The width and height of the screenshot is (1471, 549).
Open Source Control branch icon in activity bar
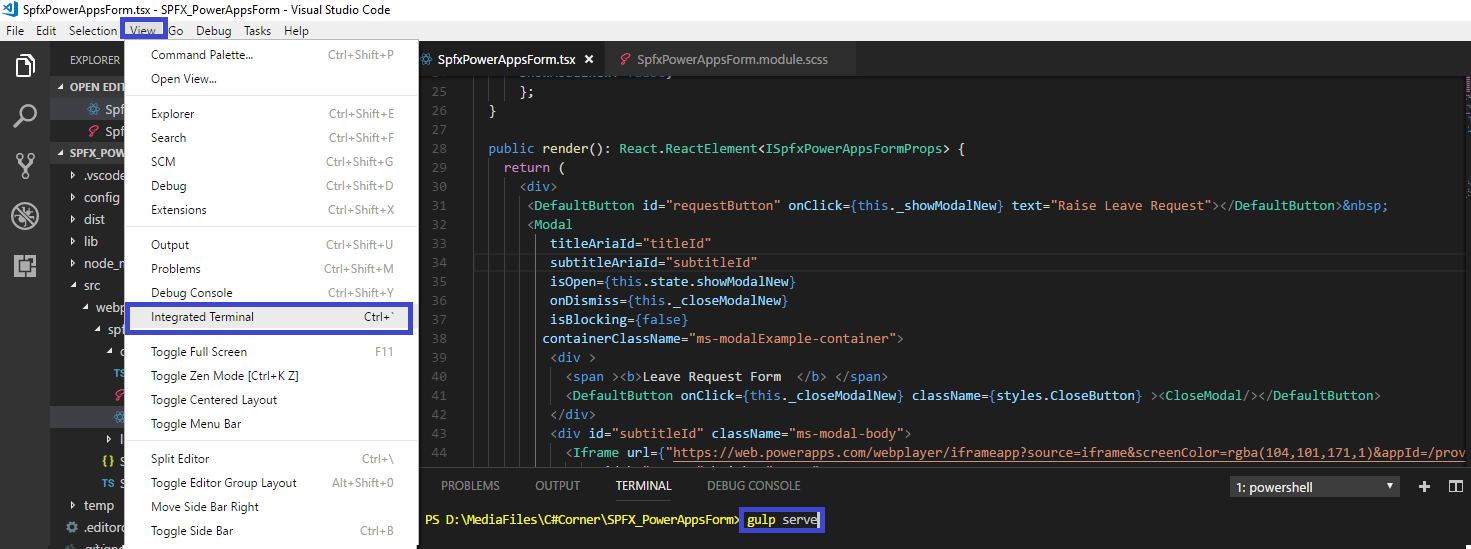25,166
